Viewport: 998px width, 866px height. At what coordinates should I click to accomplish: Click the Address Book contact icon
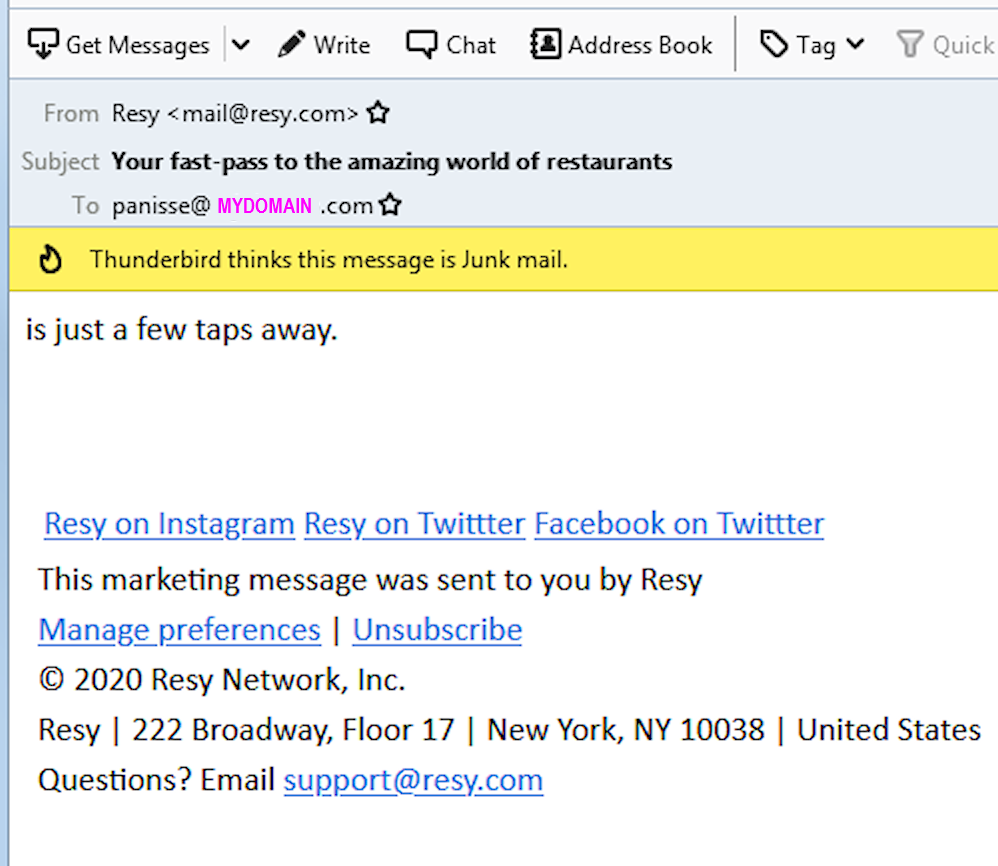[545, 44]
